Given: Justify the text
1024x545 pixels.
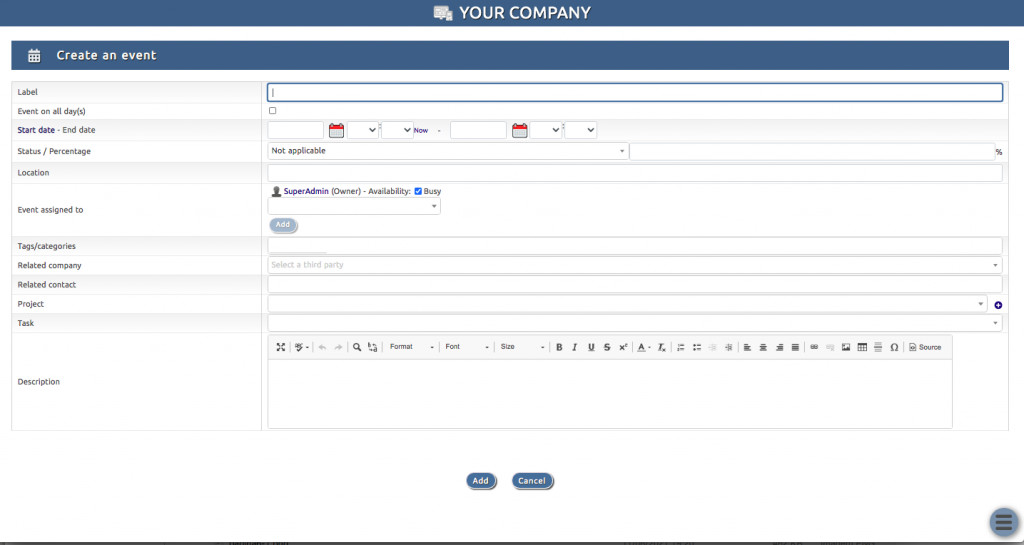Looking at the screenshot, I should point(795,347).
